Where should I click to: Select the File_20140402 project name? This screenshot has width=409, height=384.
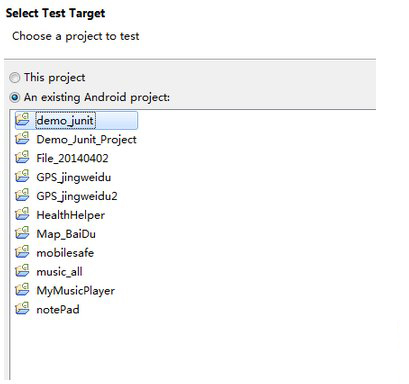(72, 158)
